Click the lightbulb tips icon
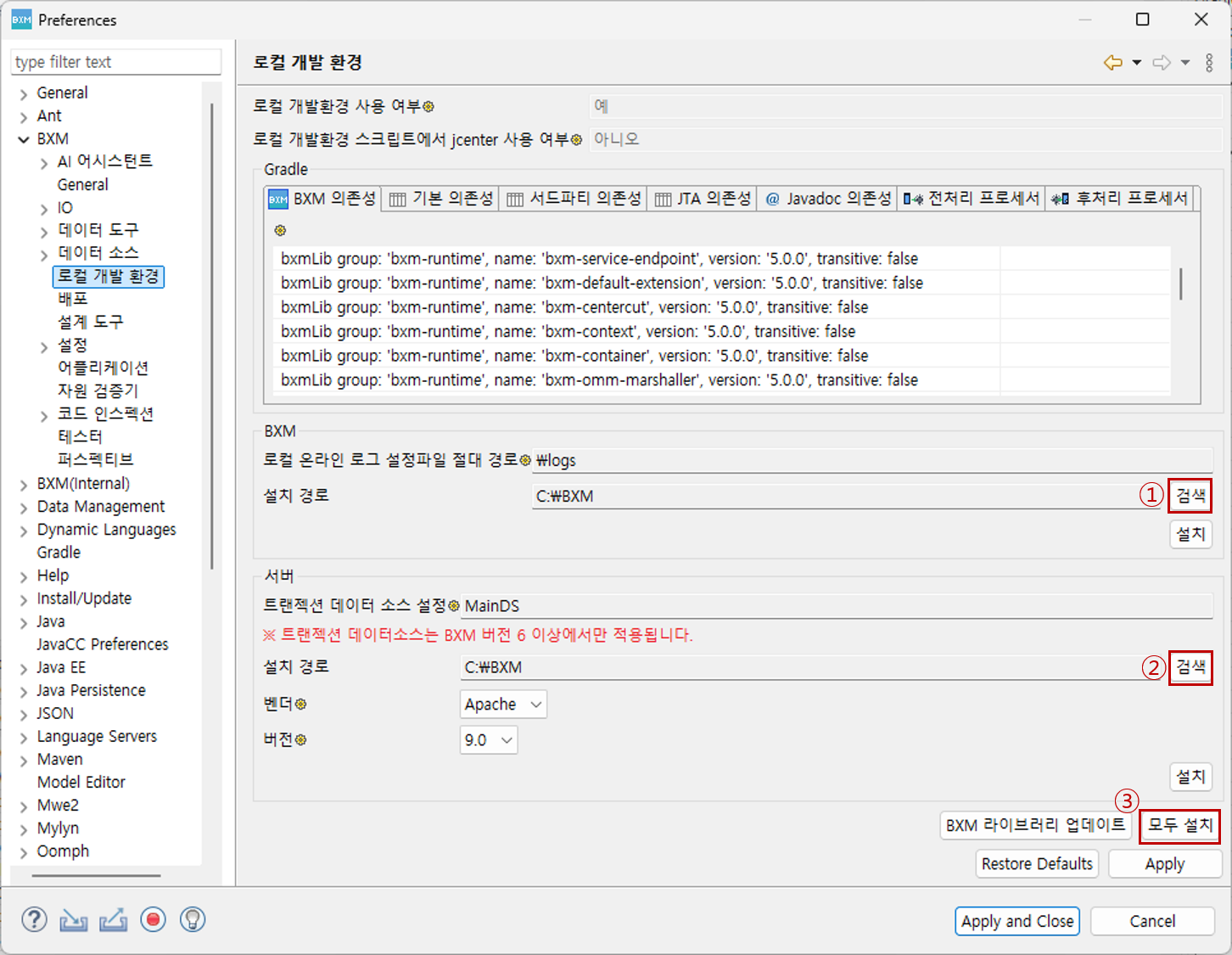Screen dimensions: 1232x955 coord(193,919)
